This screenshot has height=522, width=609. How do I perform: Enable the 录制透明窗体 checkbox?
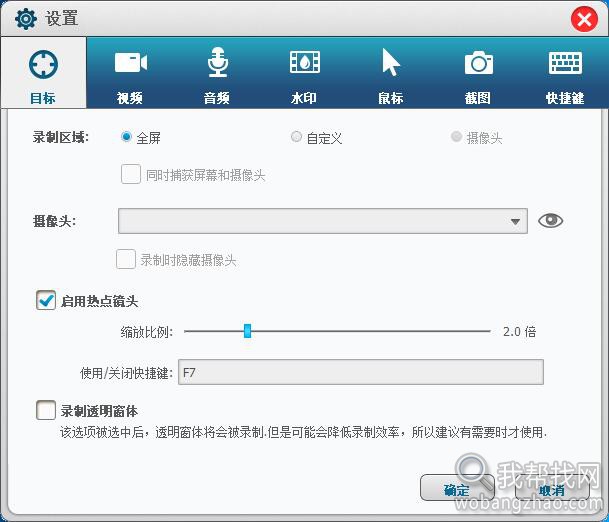pyautogui.click(x=46, y=410)
